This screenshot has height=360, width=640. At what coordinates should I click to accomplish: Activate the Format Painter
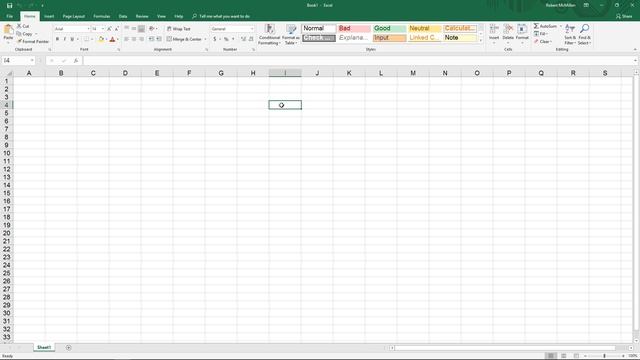[x=33, y=42]
